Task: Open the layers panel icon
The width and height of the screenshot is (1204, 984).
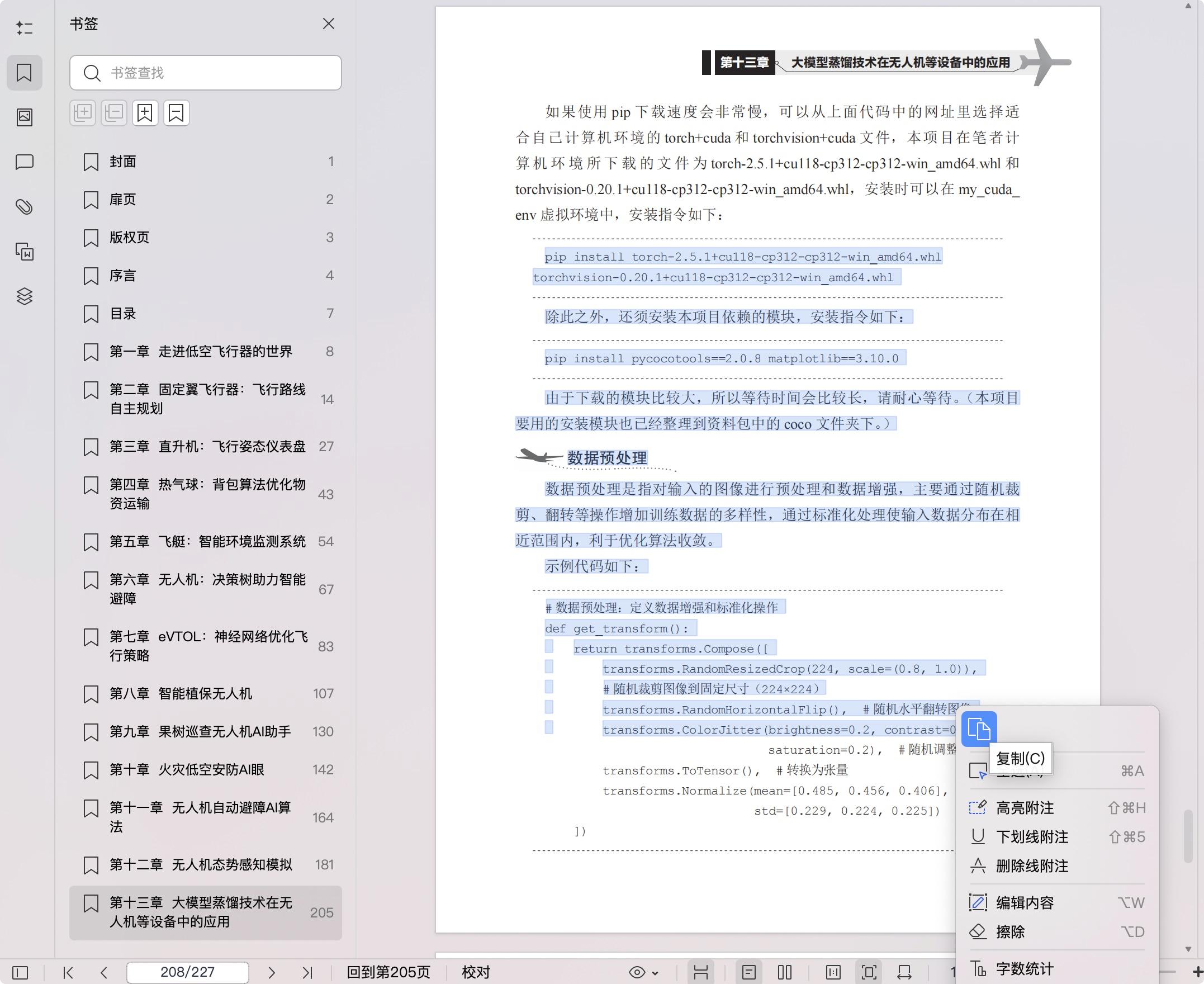Action: click(x=25, y=296)
